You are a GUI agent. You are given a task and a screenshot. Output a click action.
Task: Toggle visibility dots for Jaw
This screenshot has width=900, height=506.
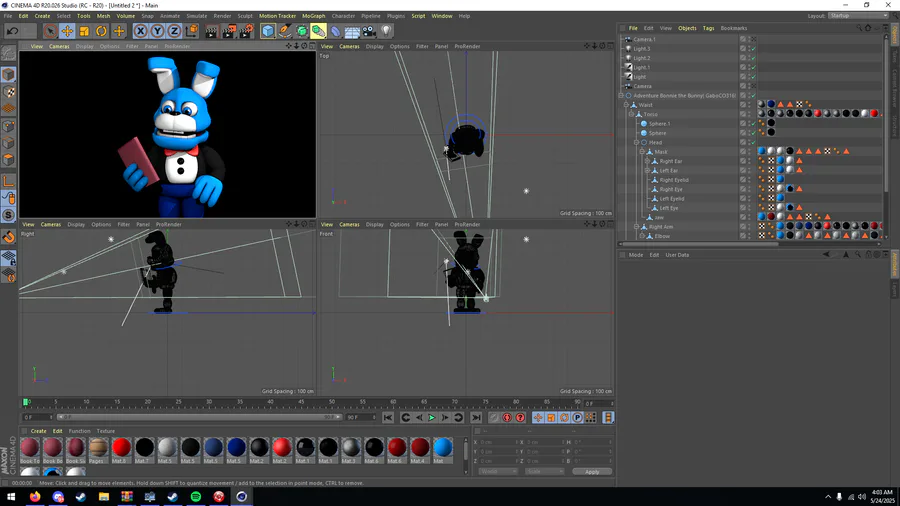point(749,217)
